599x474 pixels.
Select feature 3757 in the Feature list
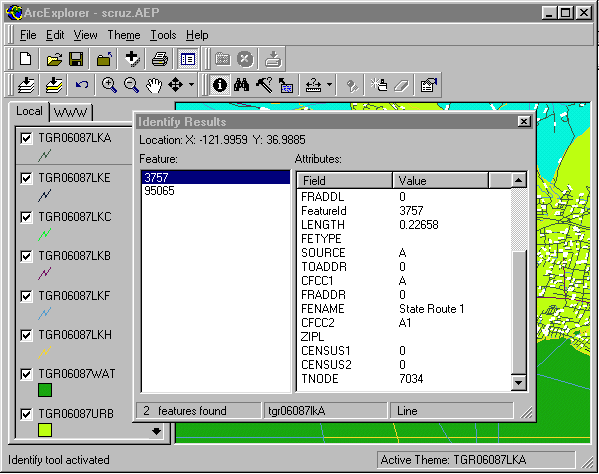point(216,178)
